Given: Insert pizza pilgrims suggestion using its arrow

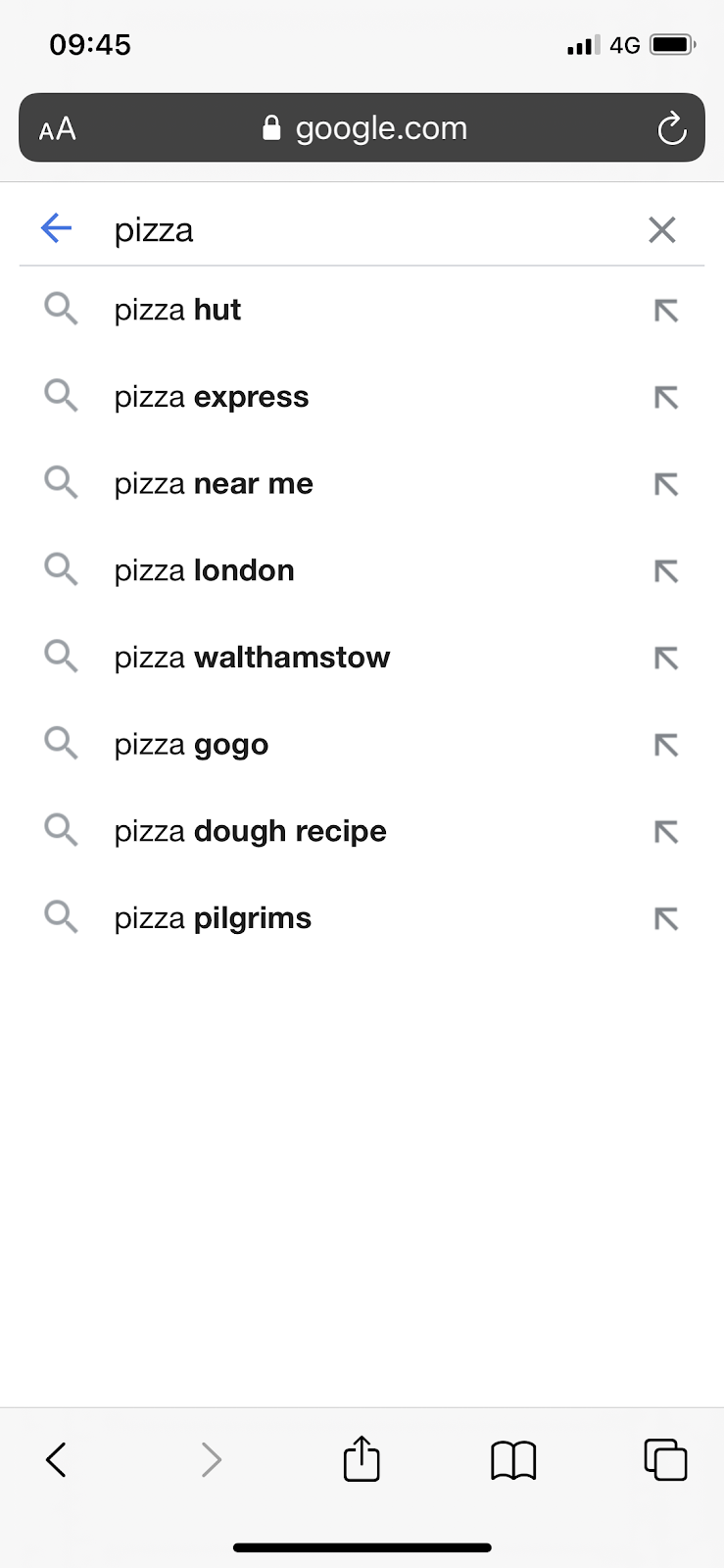Looking at the screenshot, I should click(666, 919).
